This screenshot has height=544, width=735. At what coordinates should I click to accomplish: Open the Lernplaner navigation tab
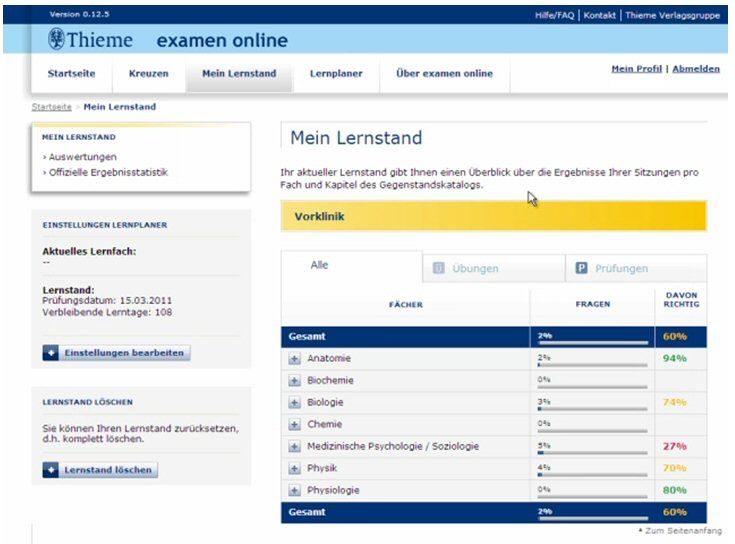[336, 74]
